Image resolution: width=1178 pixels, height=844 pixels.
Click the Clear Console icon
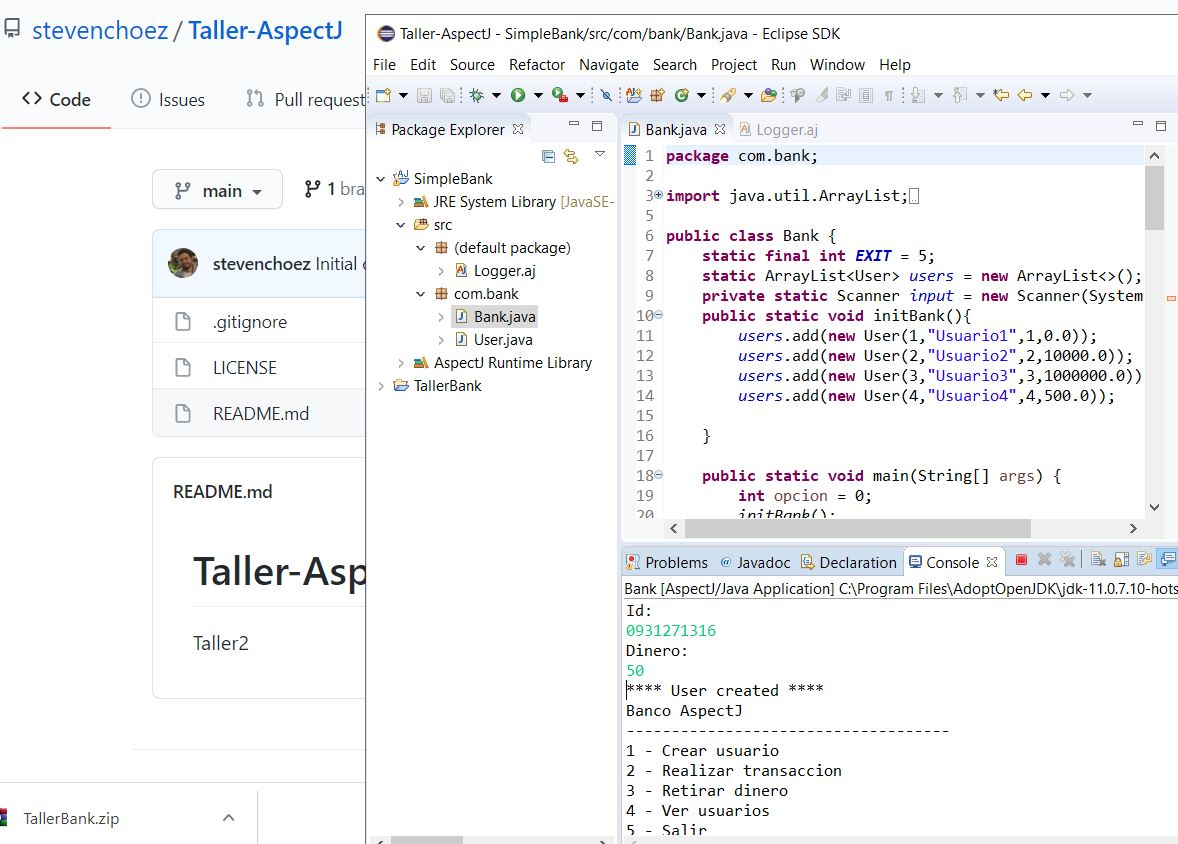[x=1098, y=560]
